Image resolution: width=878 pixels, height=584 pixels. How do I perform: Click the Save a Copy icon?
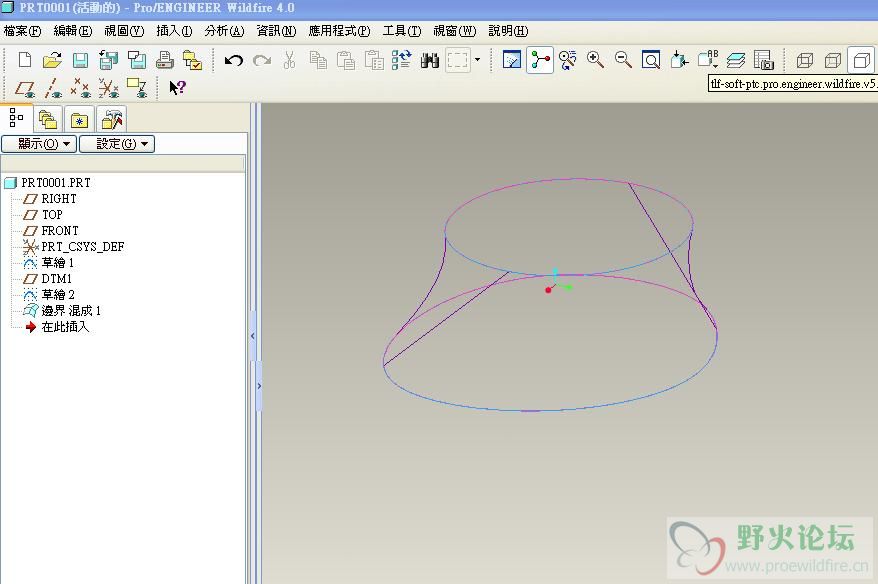point(108,59)
